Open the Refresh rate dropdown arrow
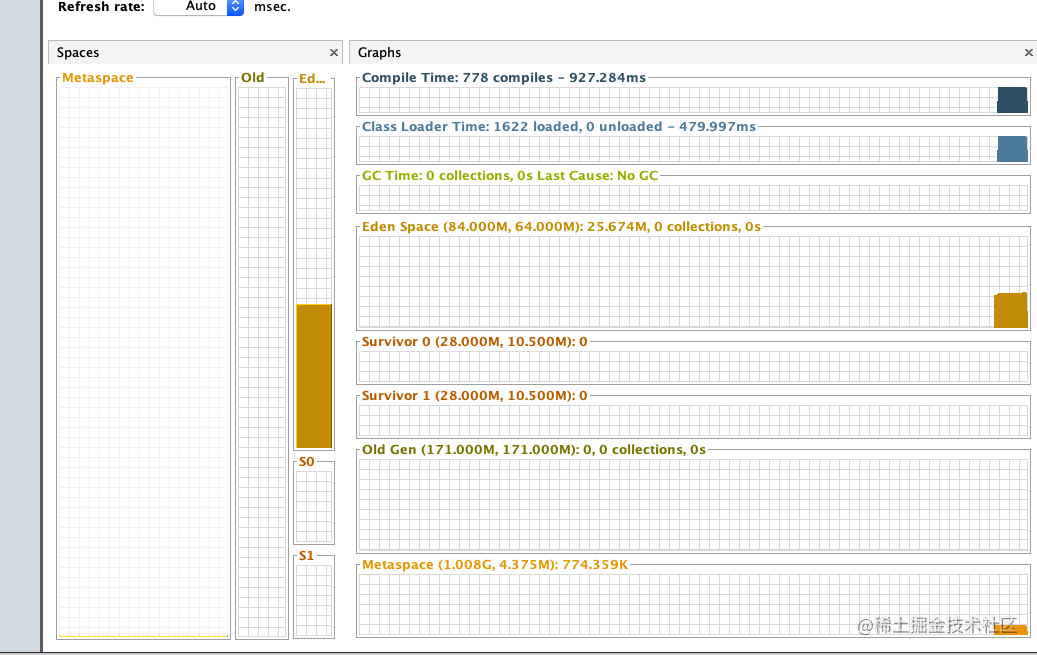The image size is (1037, 655). click(235, 7)
